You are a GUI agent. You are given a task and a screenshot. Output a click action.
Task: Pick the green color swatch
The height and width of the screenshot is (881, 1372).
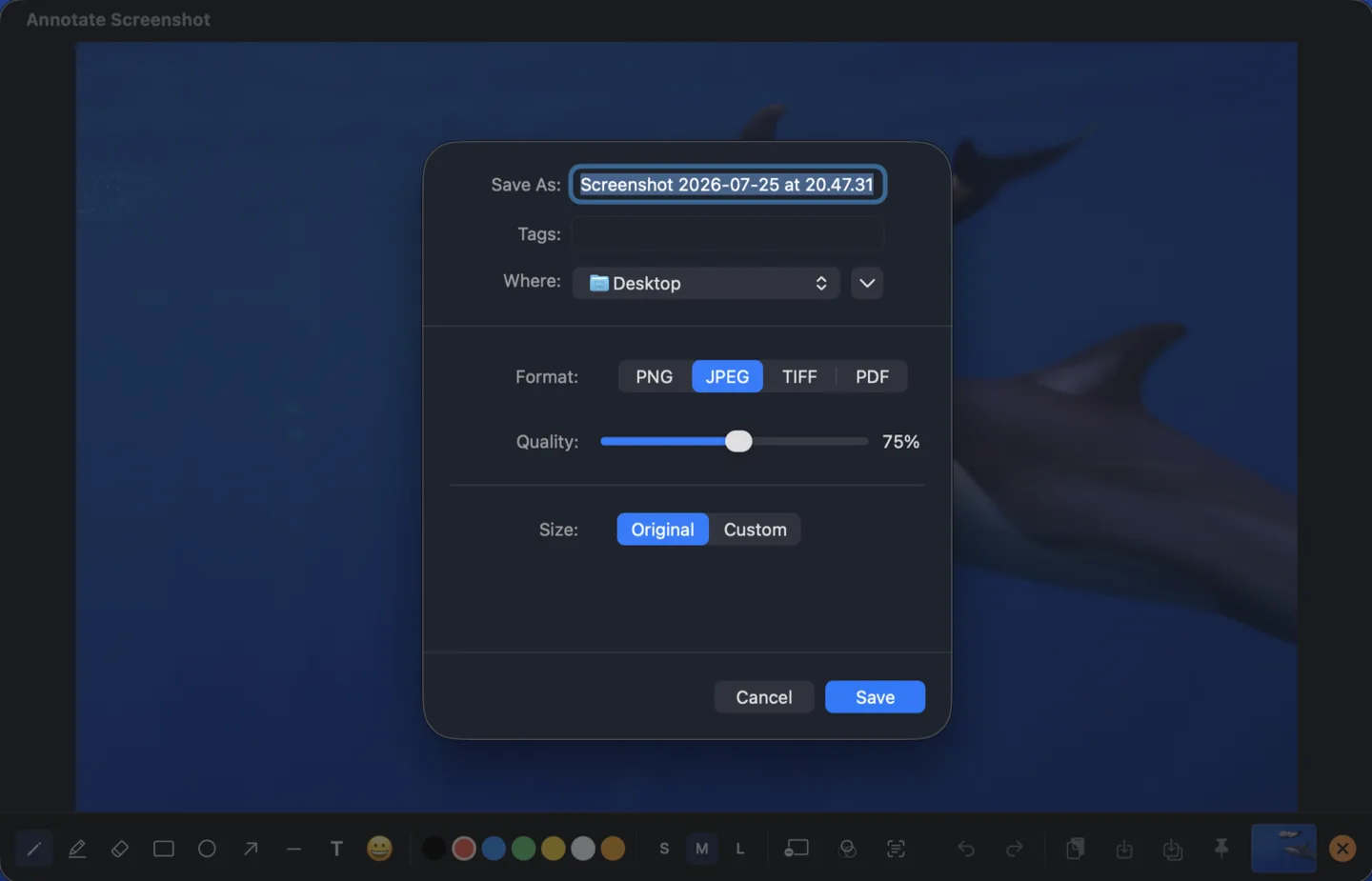[523, 848]
